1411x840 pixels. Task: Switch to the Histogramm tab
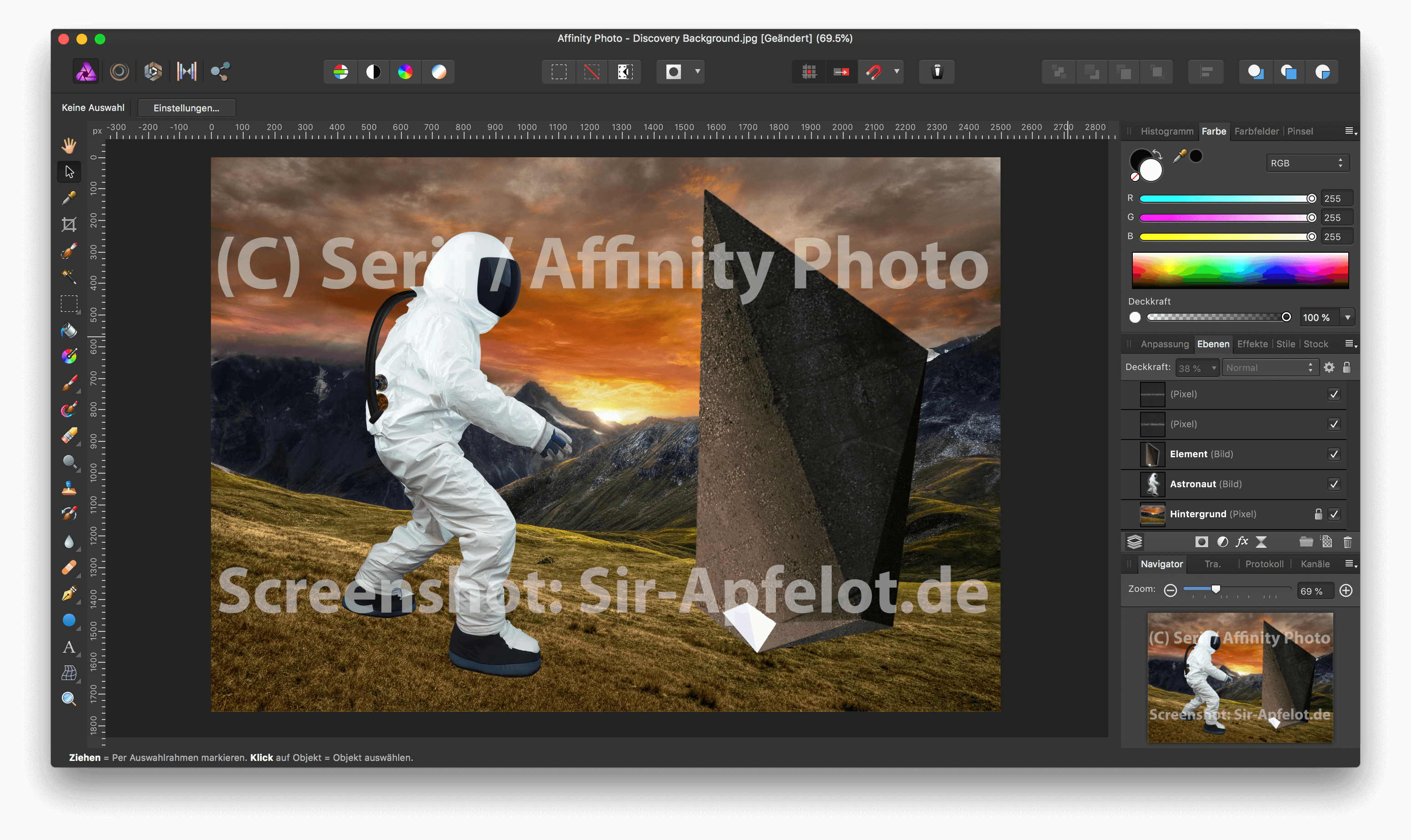(1166, 131)
